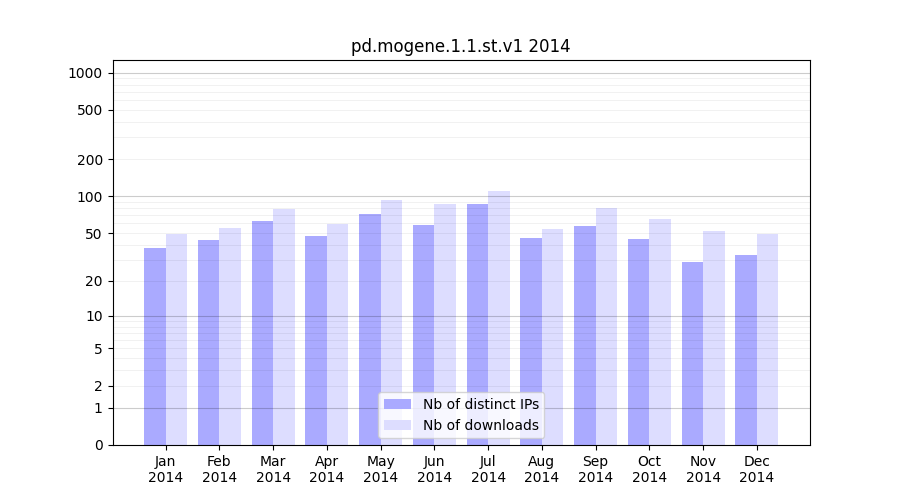Screen dimensions: 900x500
Task: Click the Dec 2014 downloads bar
Action: click(767, 339)
